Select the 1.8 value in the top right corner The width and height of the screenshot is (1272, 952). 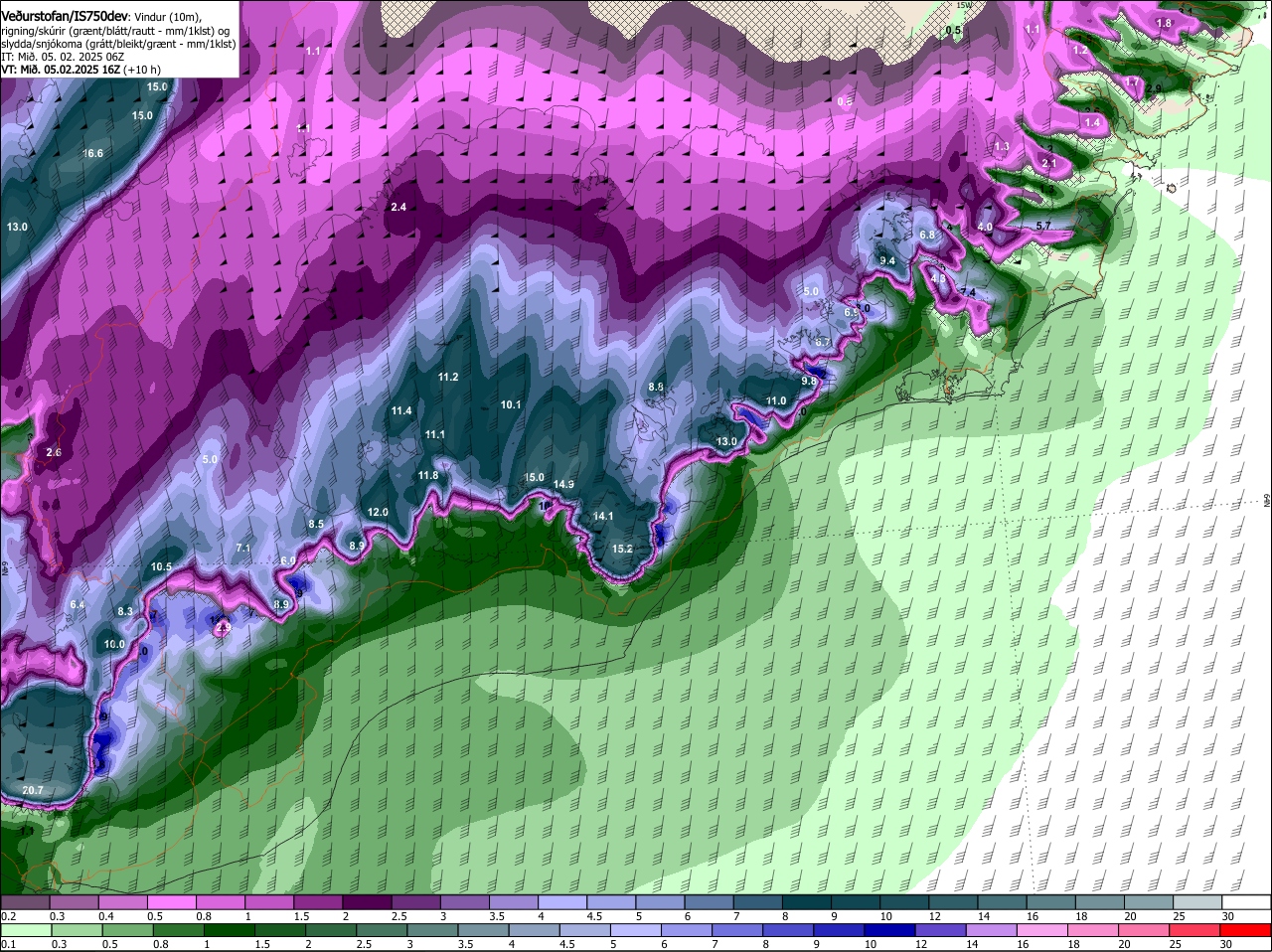tap(1165, 23)
